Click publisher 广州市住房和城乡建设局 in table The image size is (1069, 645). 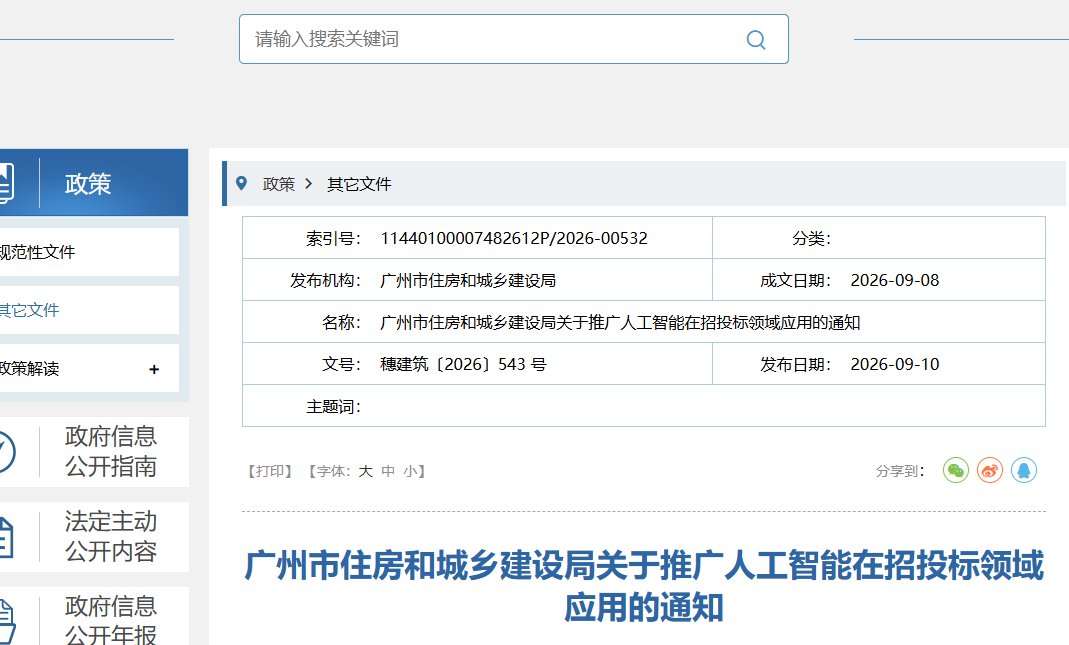click(468, 280)
